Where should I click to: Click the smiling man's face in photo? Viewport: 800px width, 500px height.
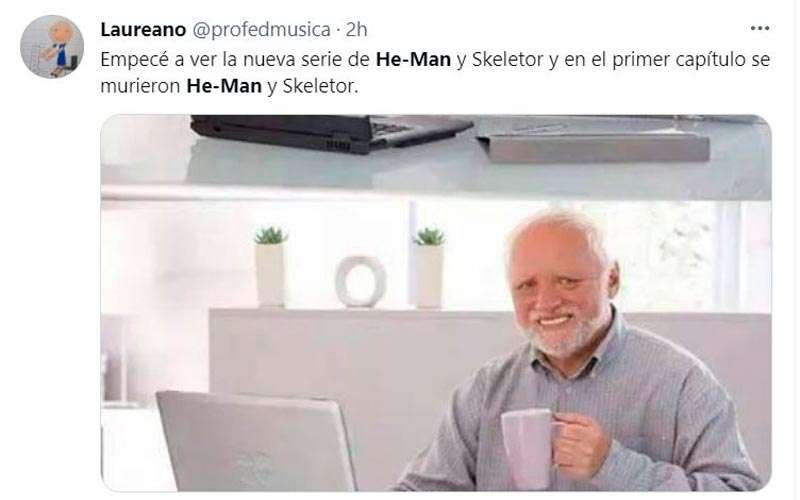click(x=559, y=288)
